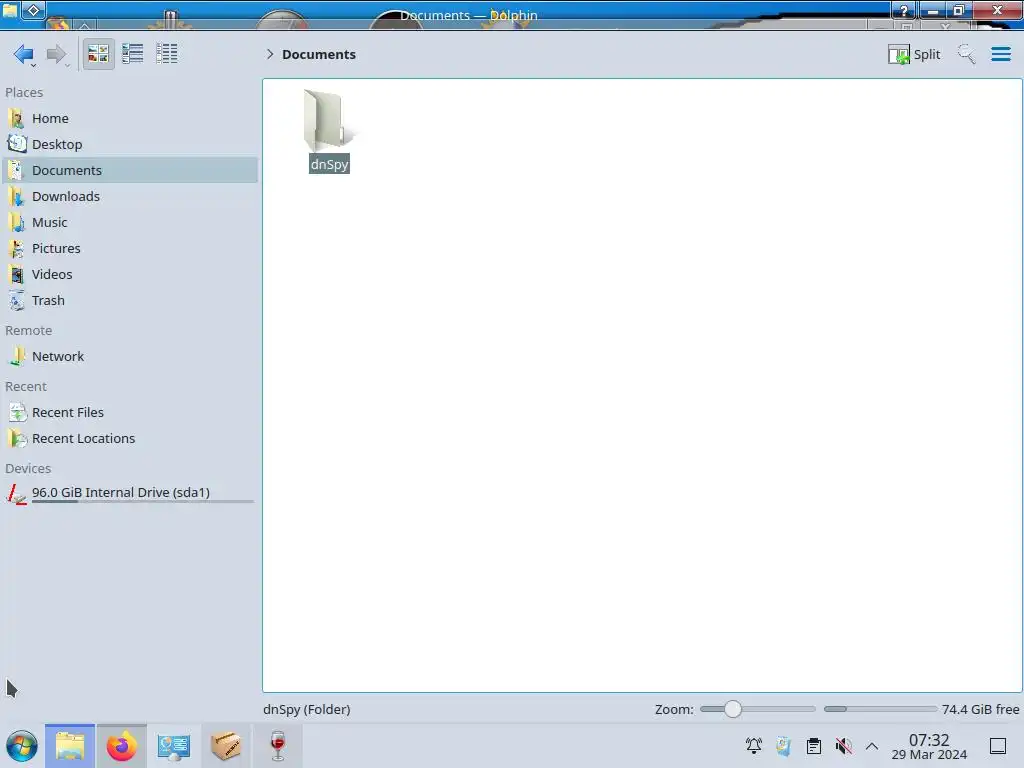Open the Wine glass taskbar icon

pos(278,746)
